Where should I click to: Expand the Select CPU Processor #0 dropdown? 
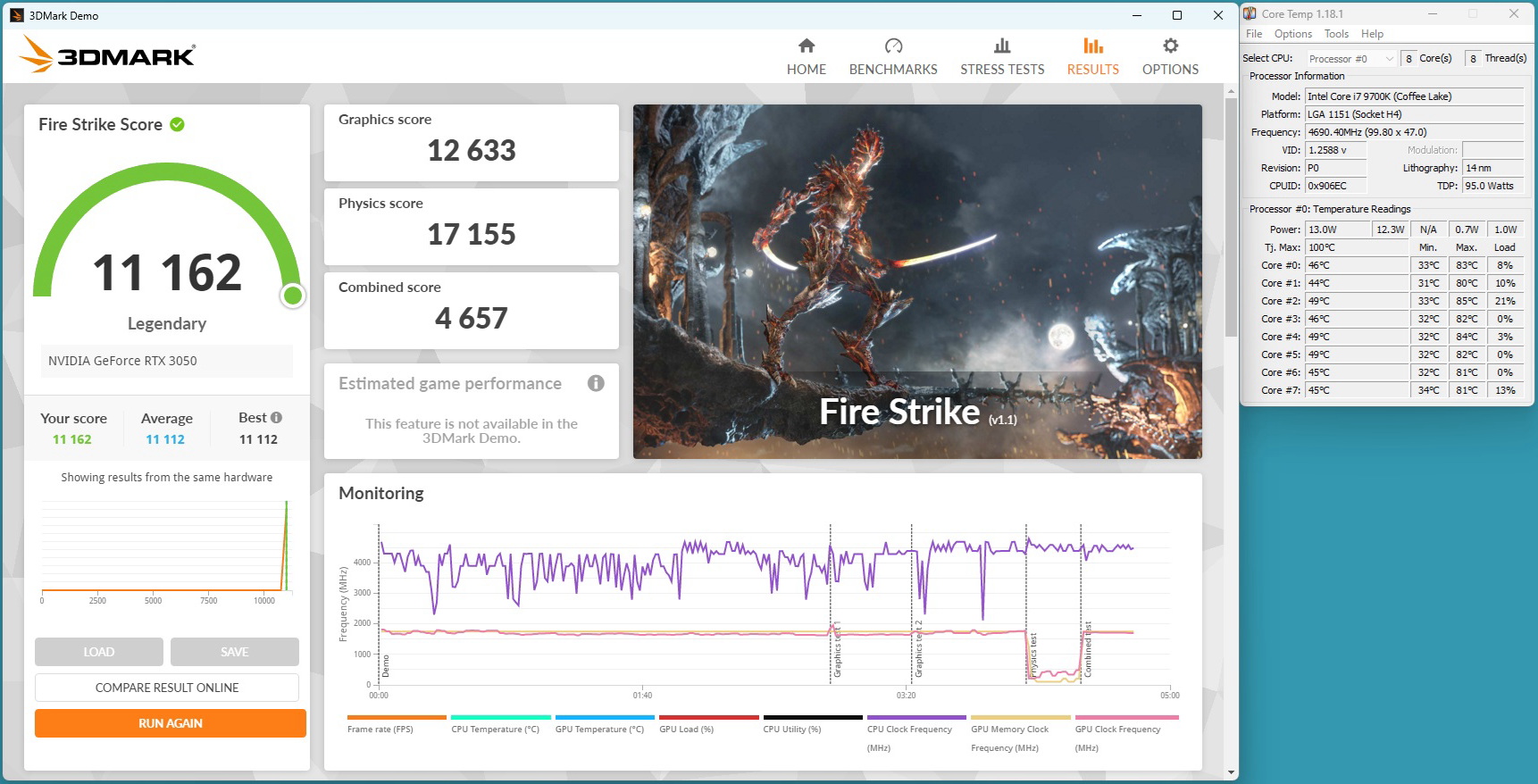pos(1350,59)
